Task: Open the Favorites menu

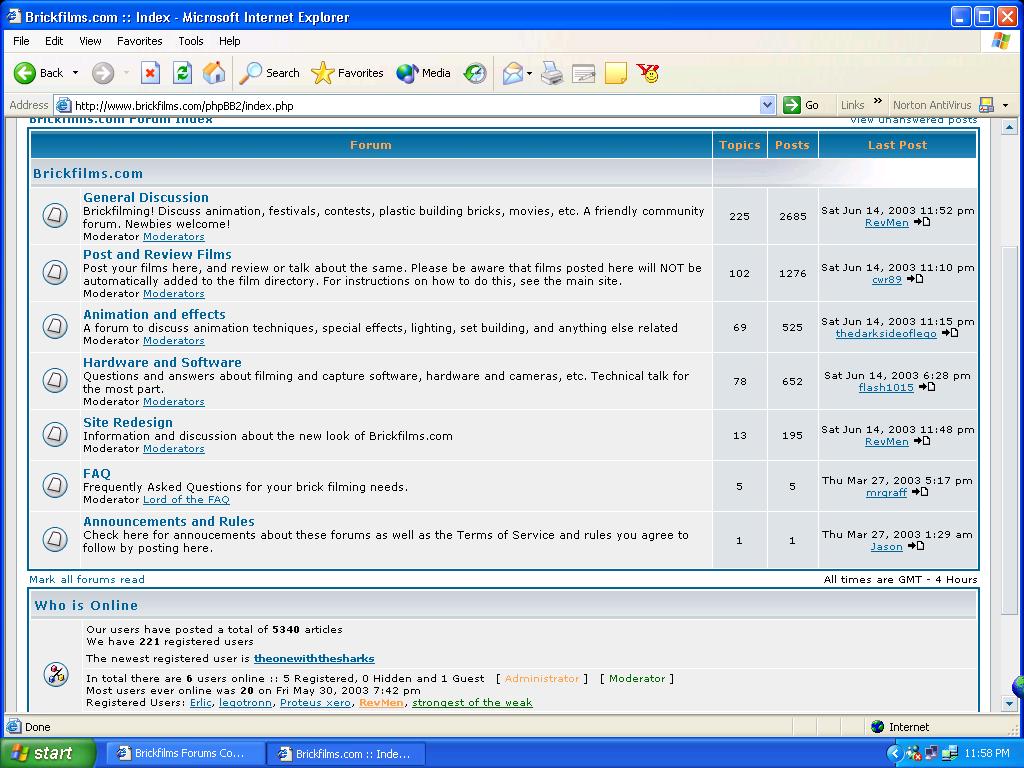Action: pyautogui.click(x=140, y=41)
